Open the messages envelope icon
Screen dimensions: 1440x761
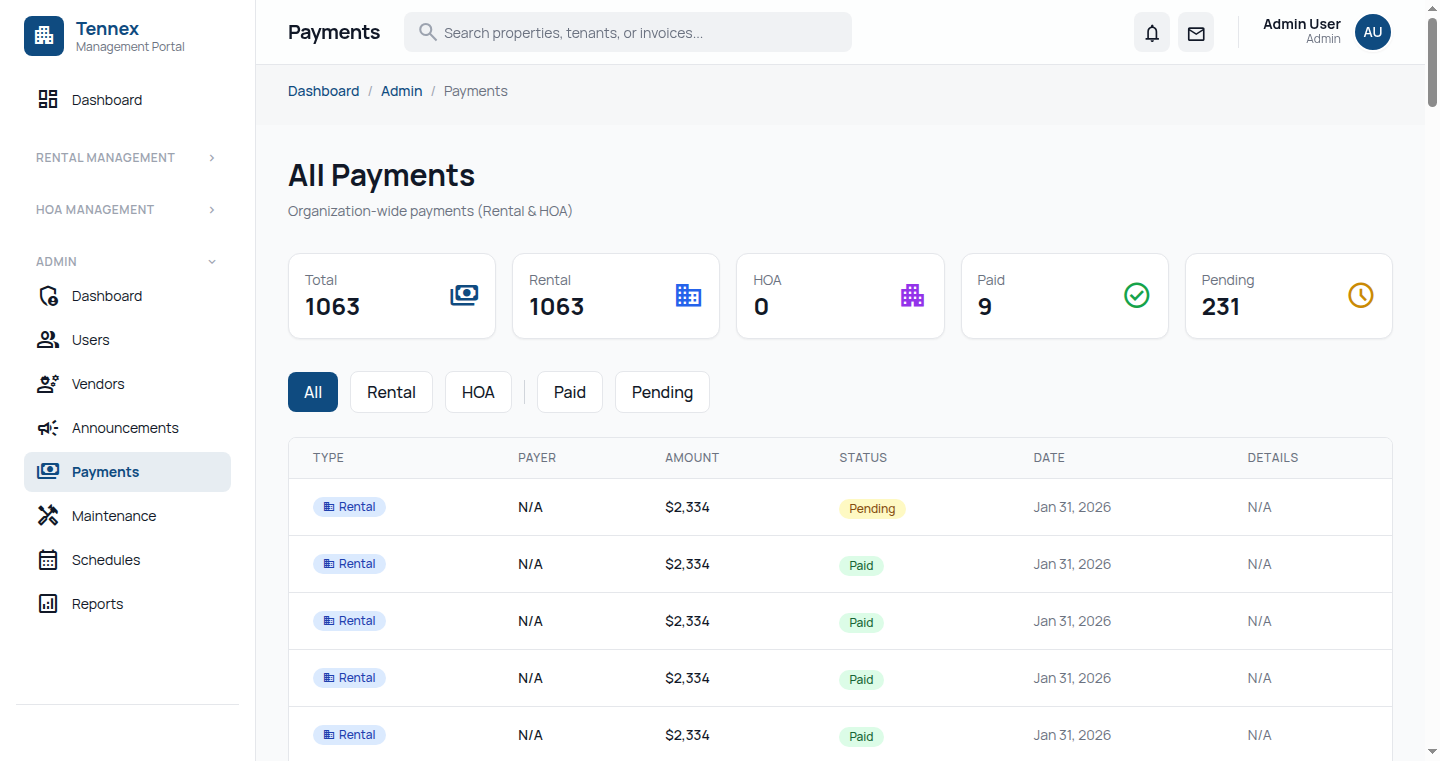click(x=1195, y=32)
